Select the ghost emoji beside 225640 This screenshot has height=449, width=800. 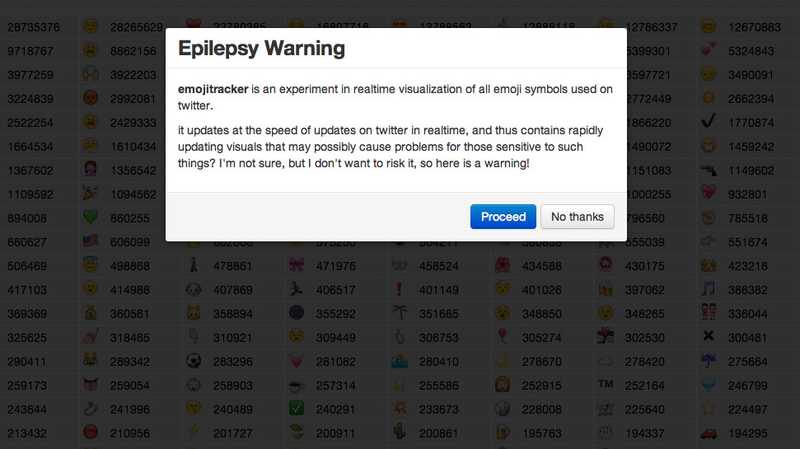[x=605, y=408]
